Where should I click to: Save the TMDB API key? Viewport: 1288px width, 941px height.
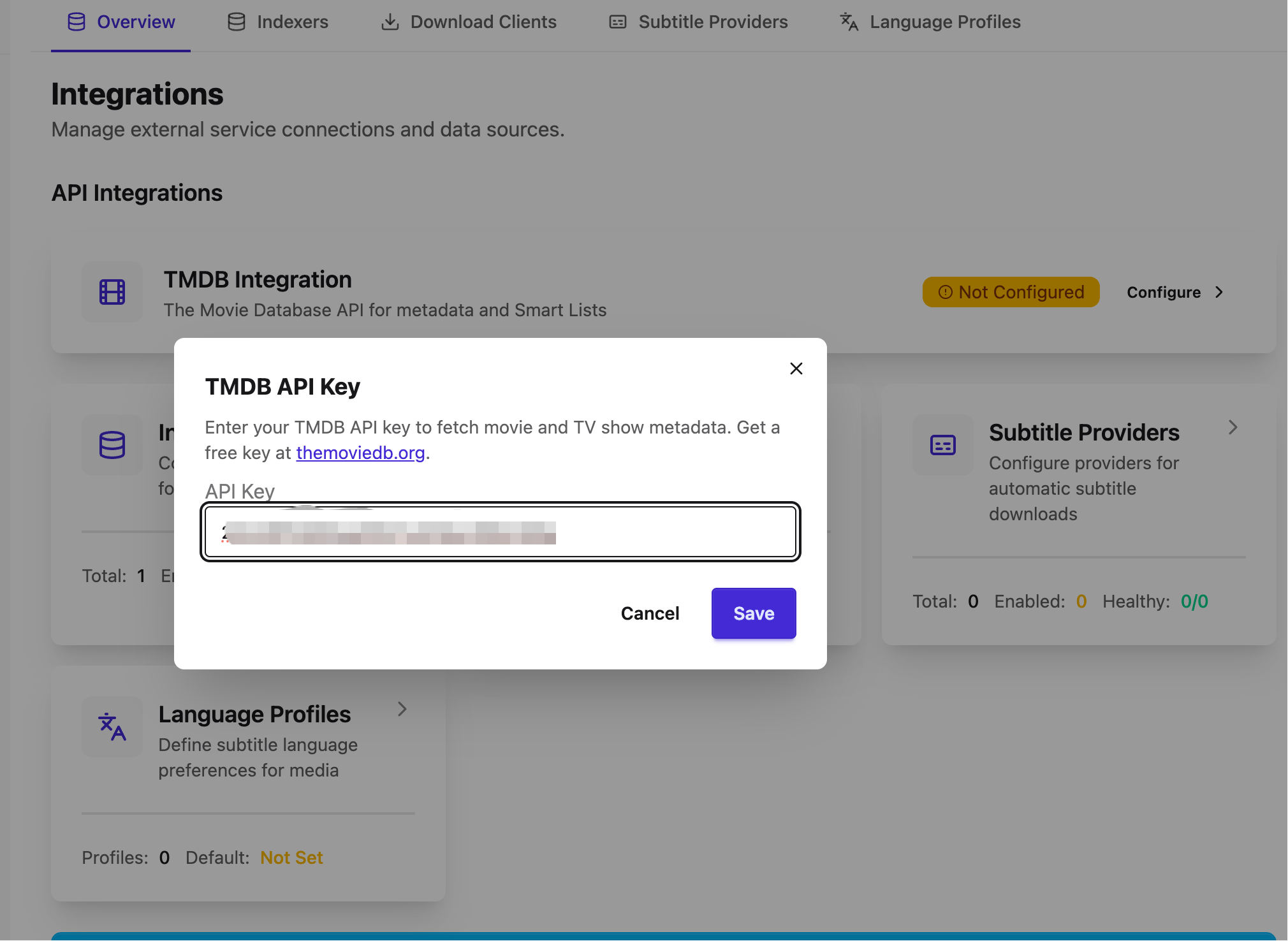coord(754,613)
